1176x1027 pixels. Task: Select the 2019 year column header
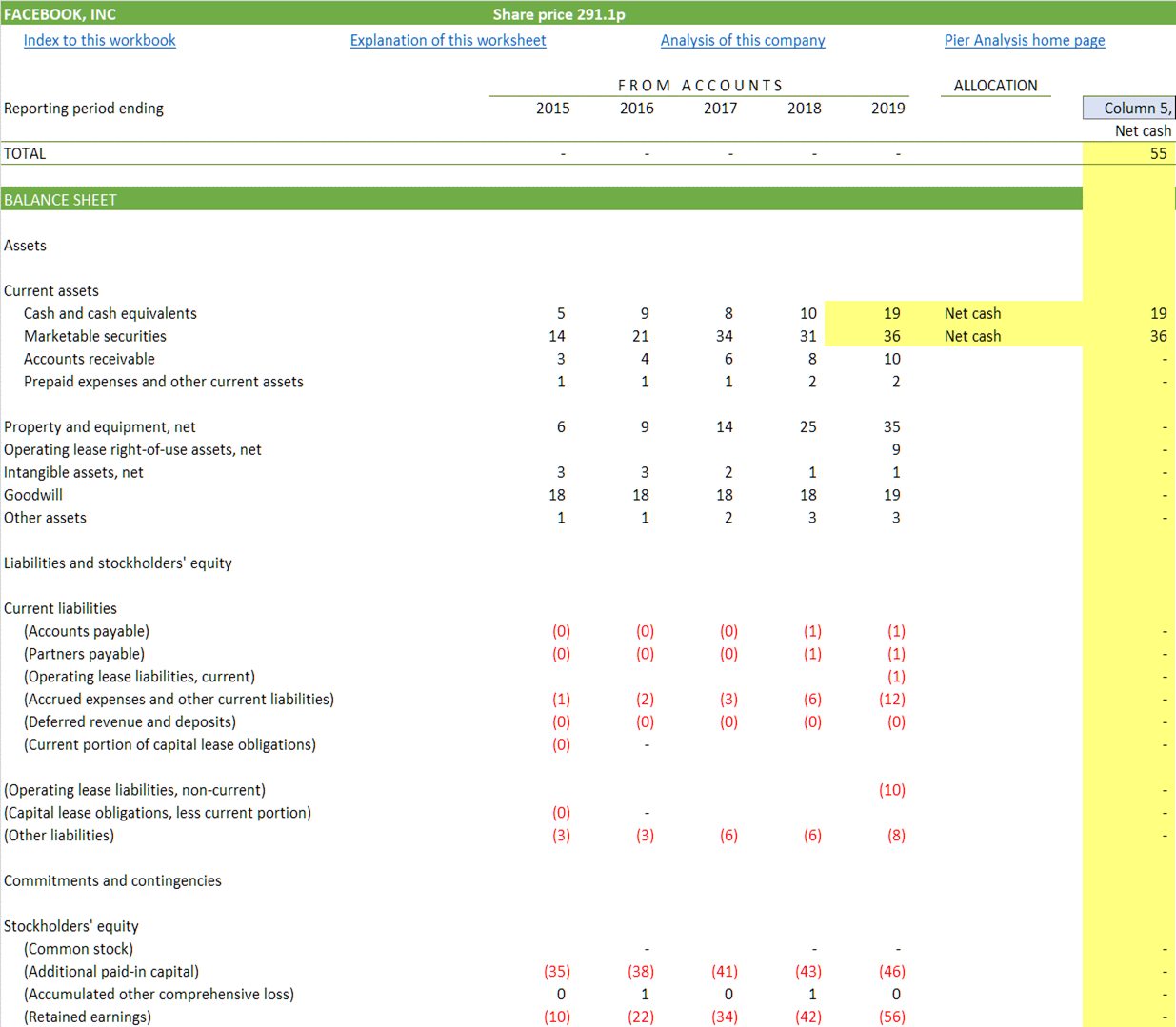[887, 109]
